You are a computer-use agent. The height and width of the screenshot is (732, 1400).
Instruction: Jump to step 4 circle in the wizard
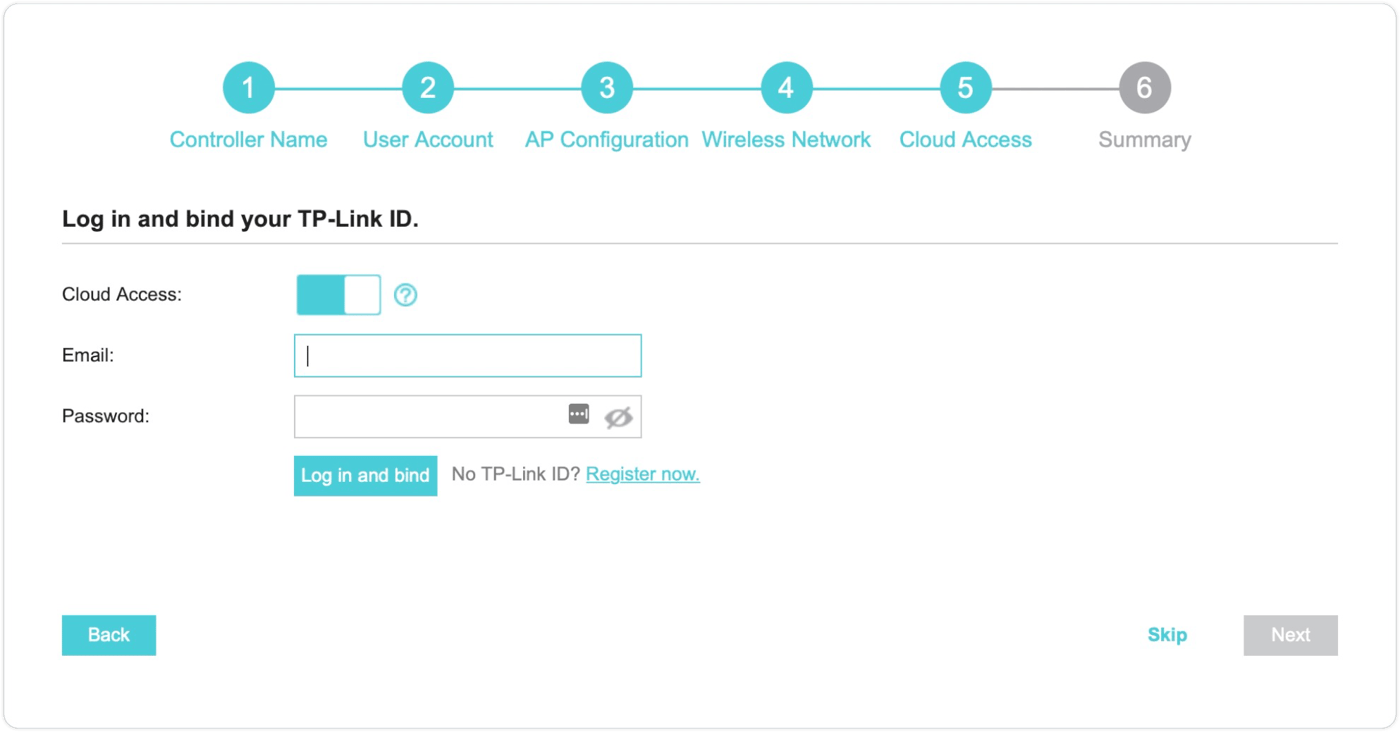pos(786,88)
